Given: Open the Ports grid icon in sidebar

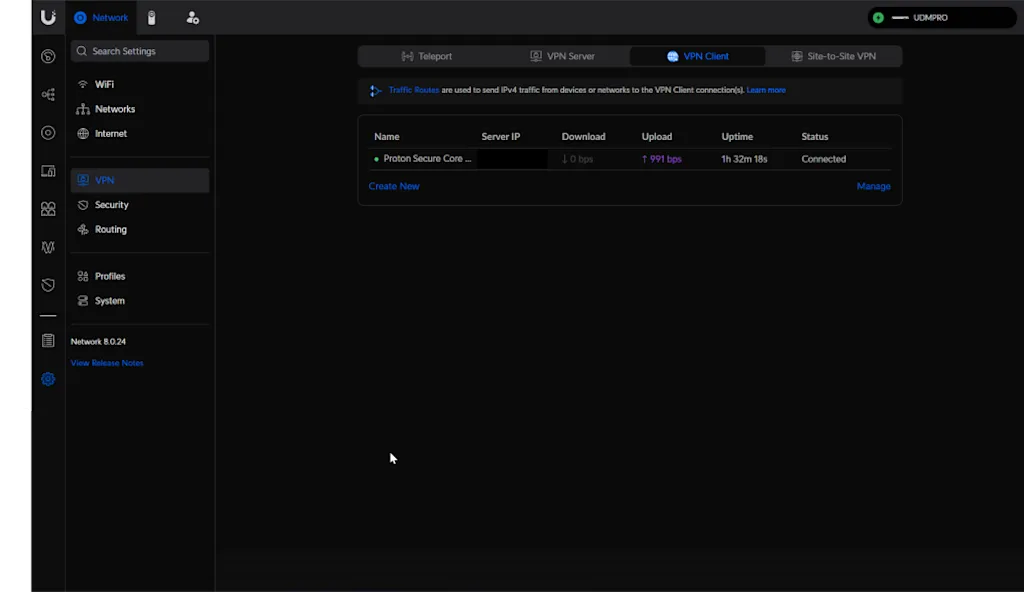Looking at the screenshot, I should point(48,209).
